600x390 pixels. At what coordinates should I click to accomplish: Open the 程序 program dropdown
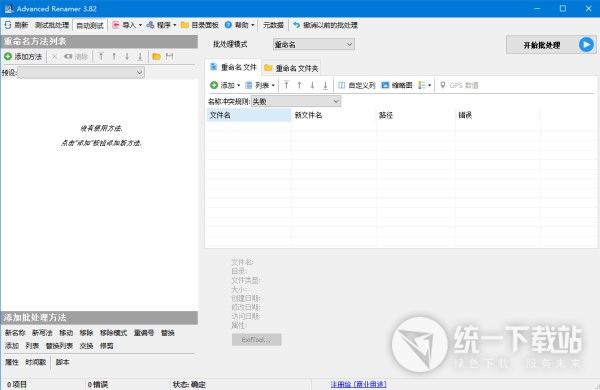tap(161, 25)
